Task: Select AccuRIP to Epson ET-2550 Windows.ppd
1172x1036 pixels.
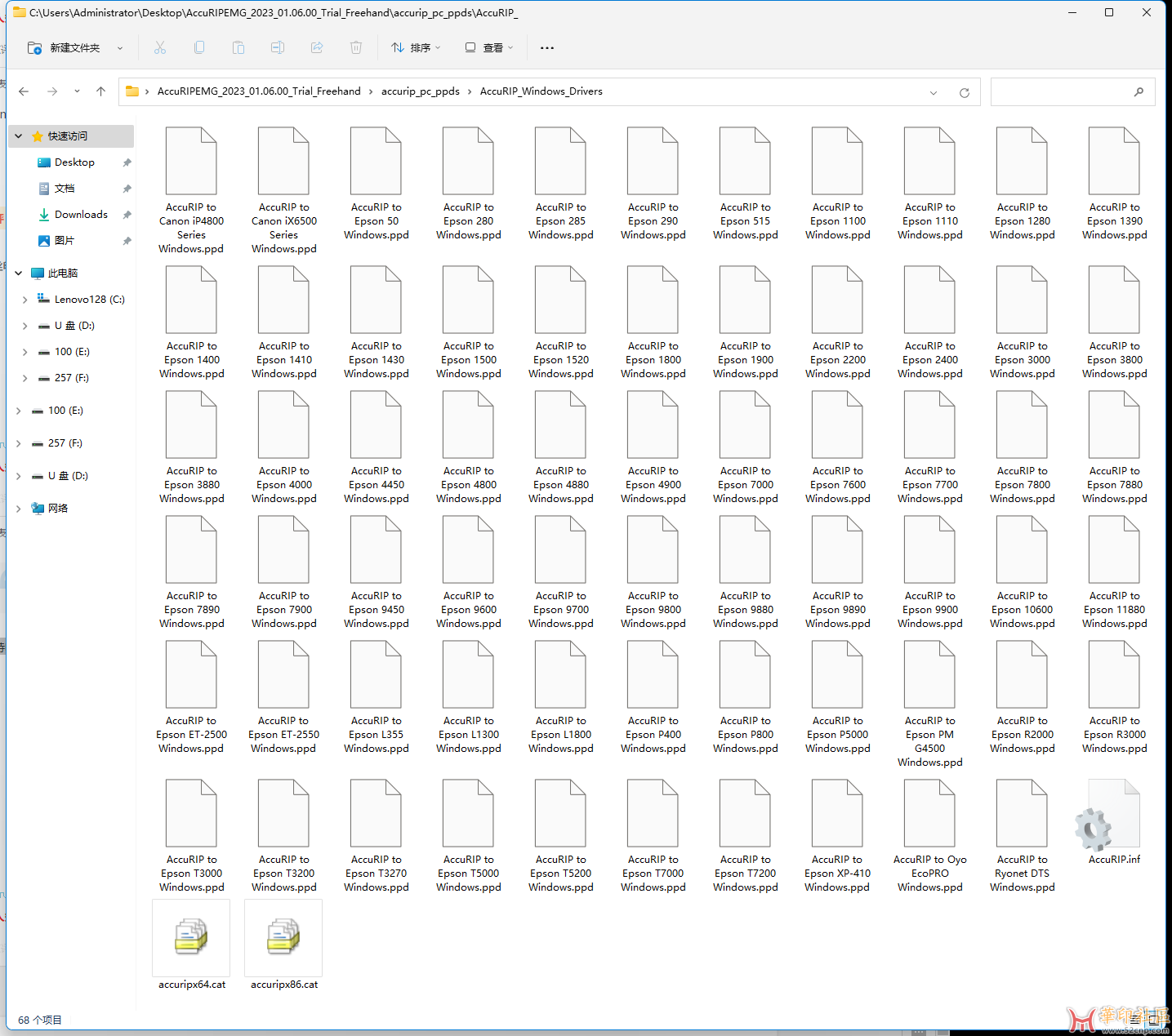Action: click(x=284, y=697)
